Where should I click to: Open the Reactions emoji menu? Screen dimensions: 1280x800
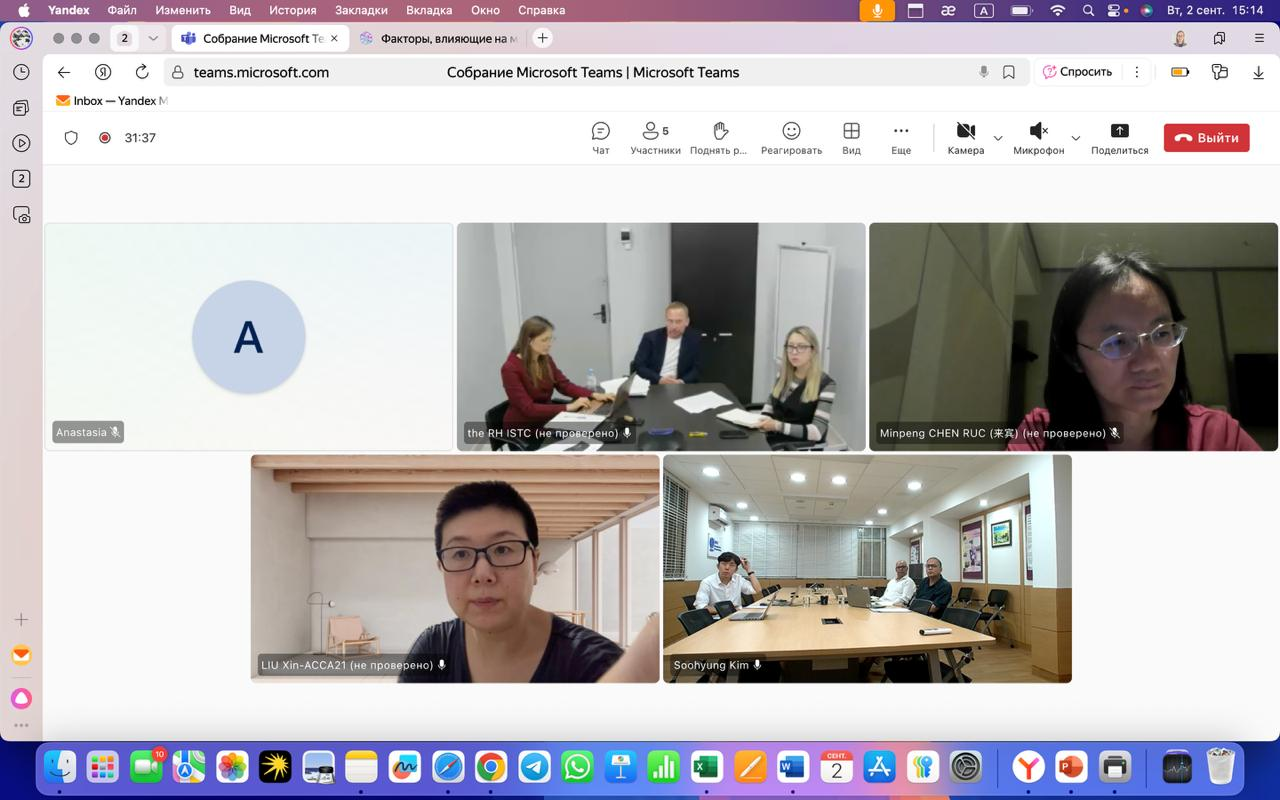(791, 137)
